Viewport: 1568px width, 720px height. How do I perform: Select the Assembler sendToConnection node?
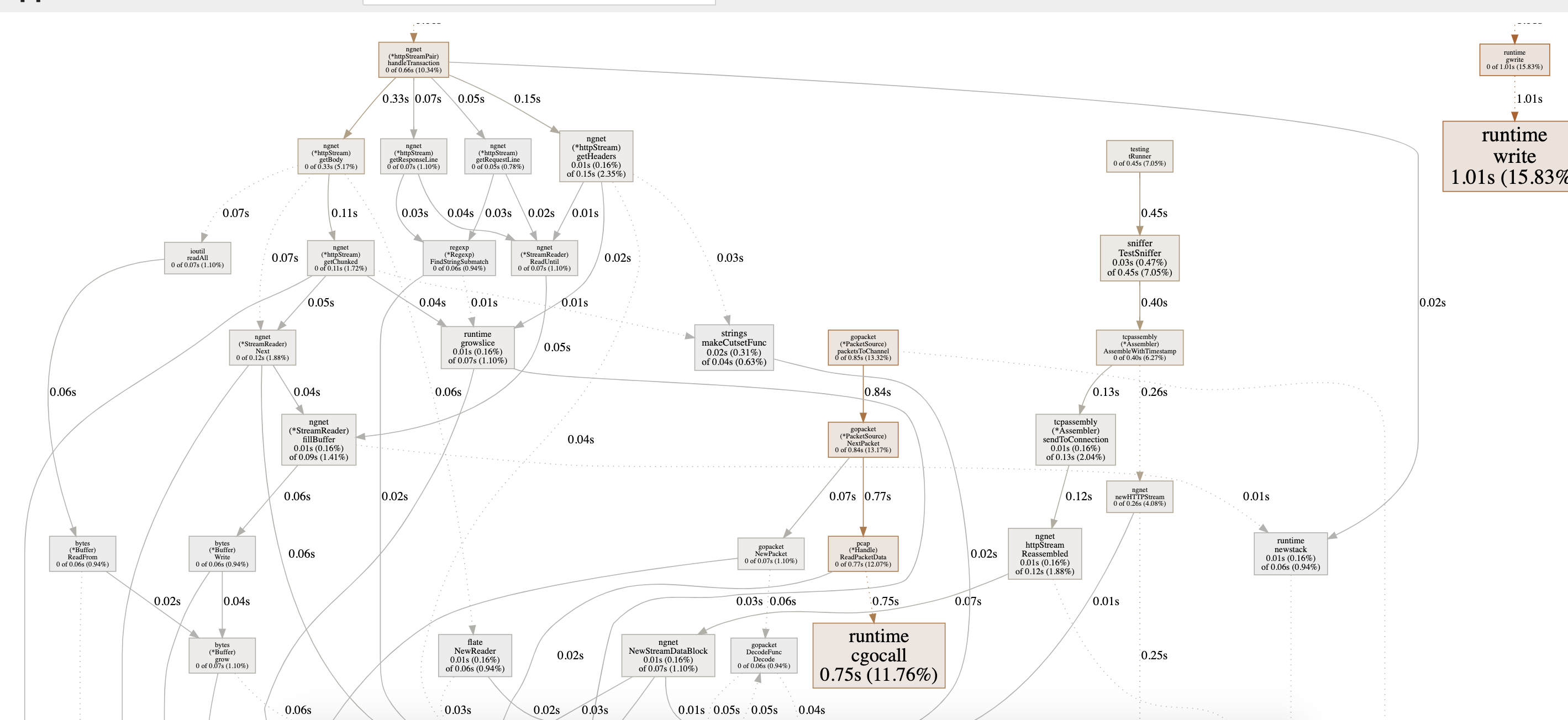pyautogui.click(x=1076, y=440)
